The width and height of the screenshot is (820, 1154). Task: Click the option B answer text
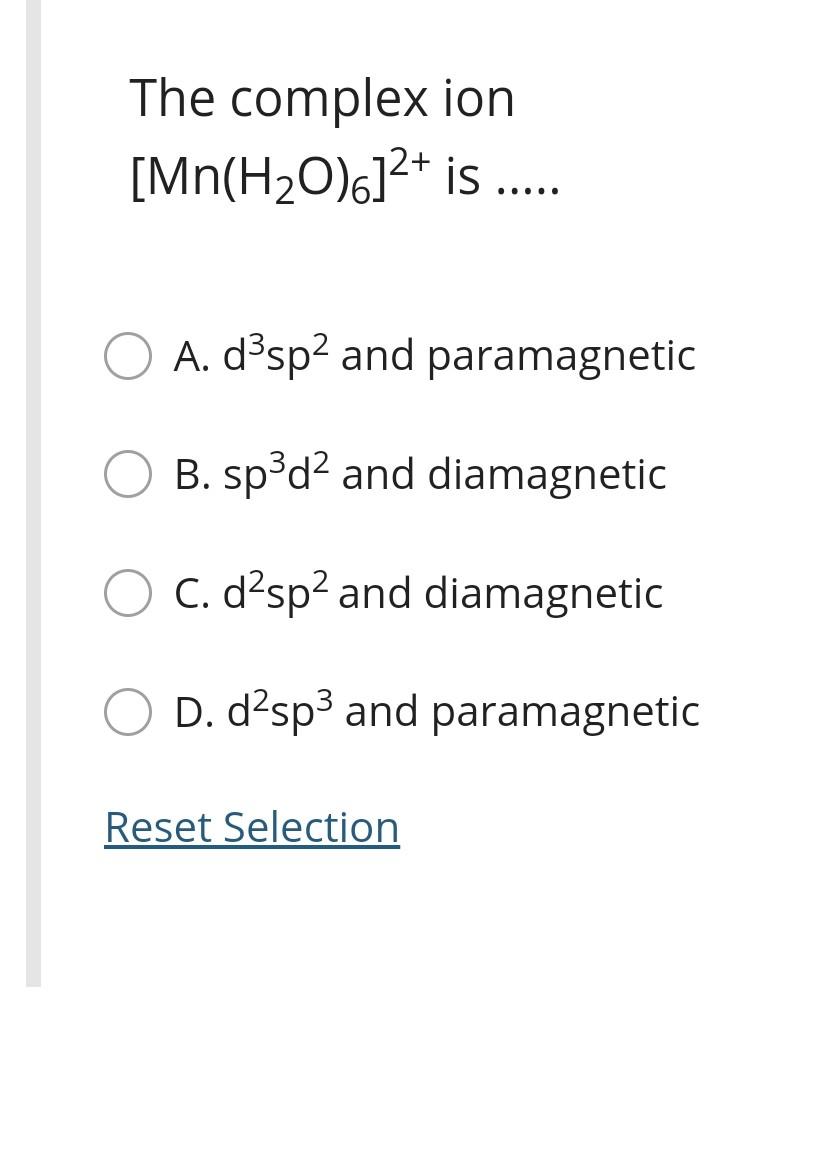420,473
